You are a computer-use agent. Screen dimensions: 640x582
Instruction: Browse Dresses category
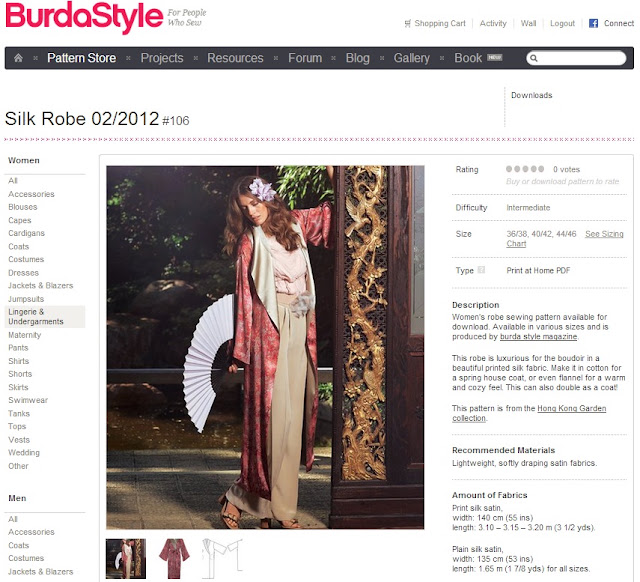(24, 273)
